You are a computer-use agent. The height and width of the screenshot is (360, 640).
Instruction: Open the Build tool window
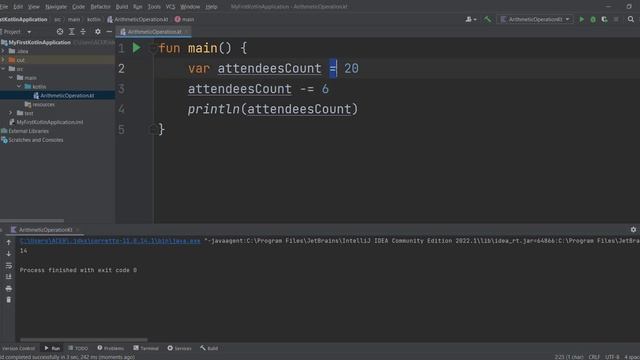coord(209,348)
